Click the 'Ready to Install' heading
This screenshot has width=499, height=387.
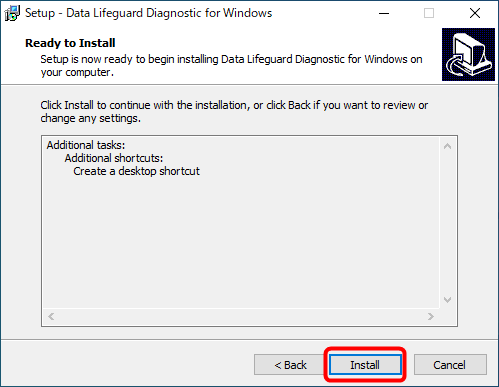pyautogui.click(x=70, y=43)
